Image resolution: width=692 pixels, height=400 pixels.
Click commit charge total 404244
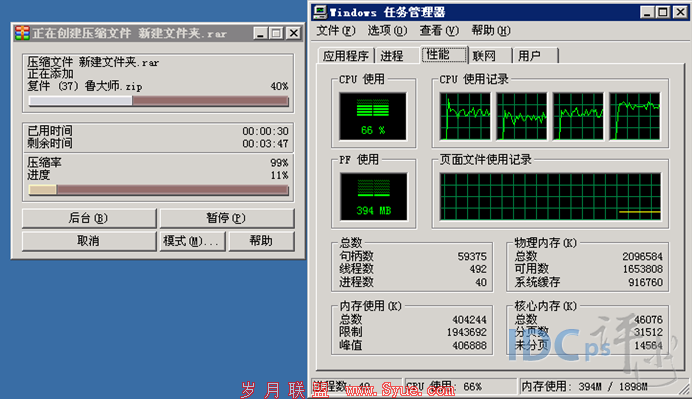point(470,320)
